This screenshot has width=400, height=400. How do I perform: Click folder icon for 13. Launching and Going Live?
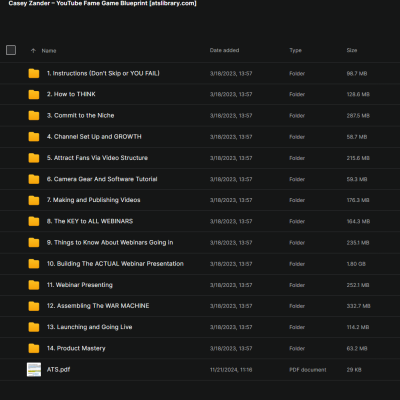tap(34, 327)
